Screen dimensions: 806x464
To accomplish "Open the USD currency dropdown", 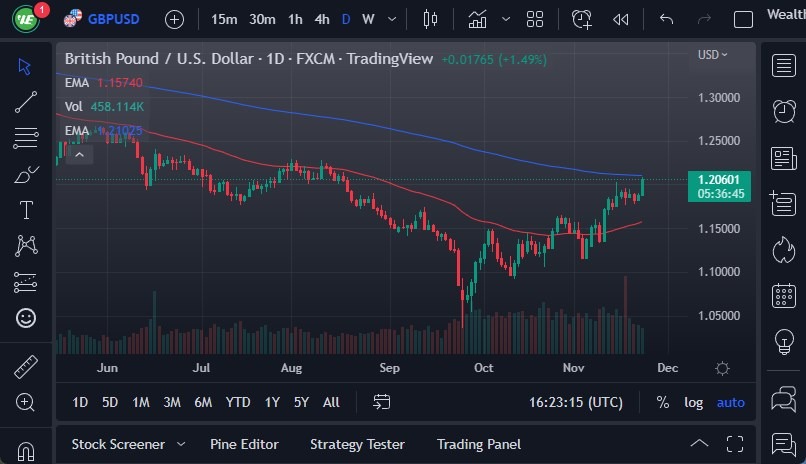I will pyautogui.click(x=713, y=55).
